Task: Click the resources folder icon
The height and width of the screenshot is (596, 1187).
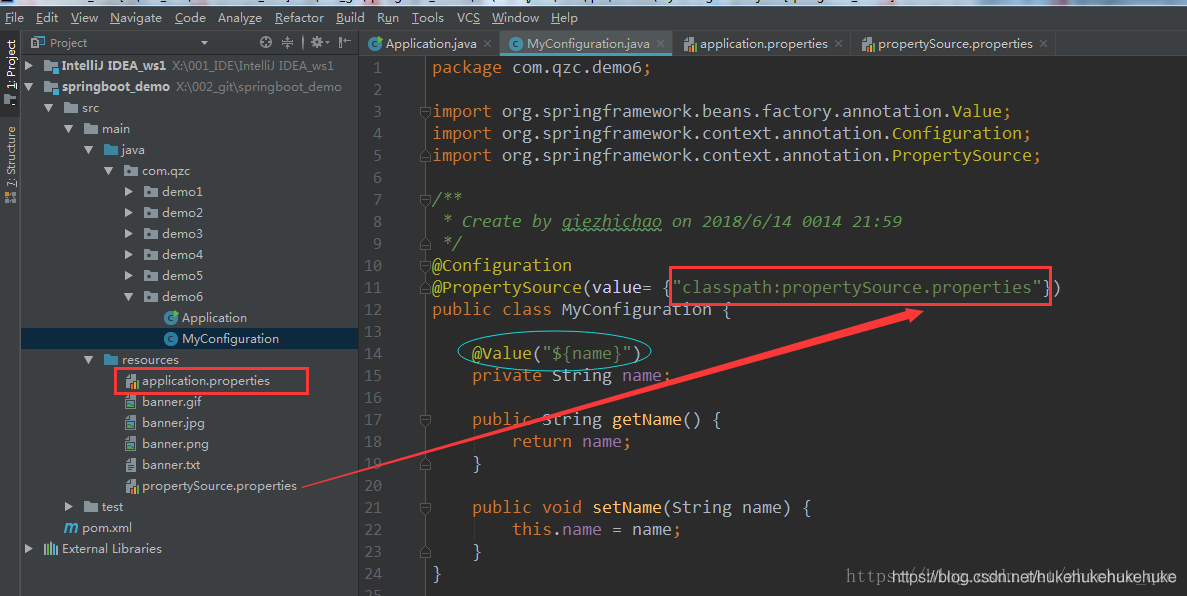Action: click(111, 360)
